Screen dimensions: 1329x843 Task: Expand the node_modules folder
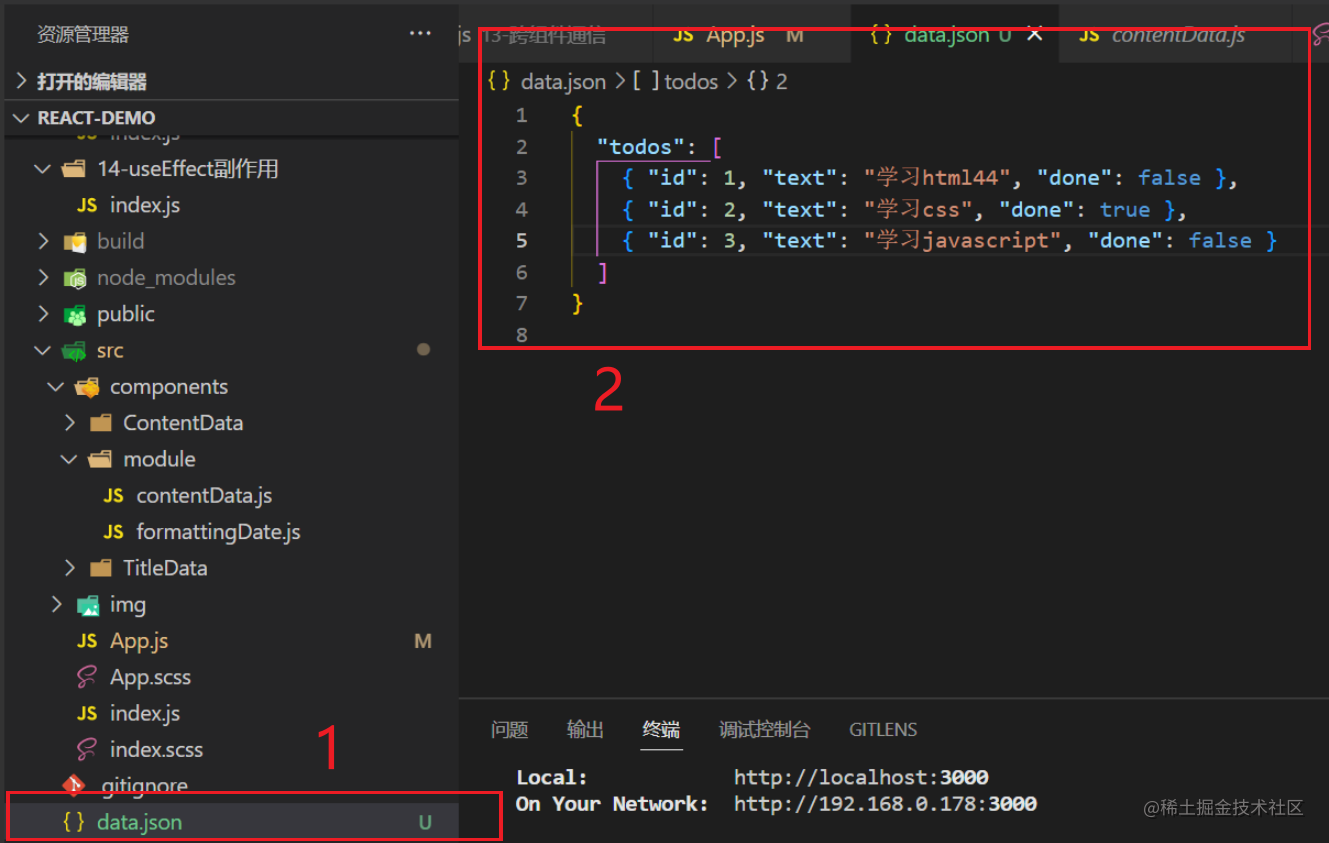tap(43, 277)
